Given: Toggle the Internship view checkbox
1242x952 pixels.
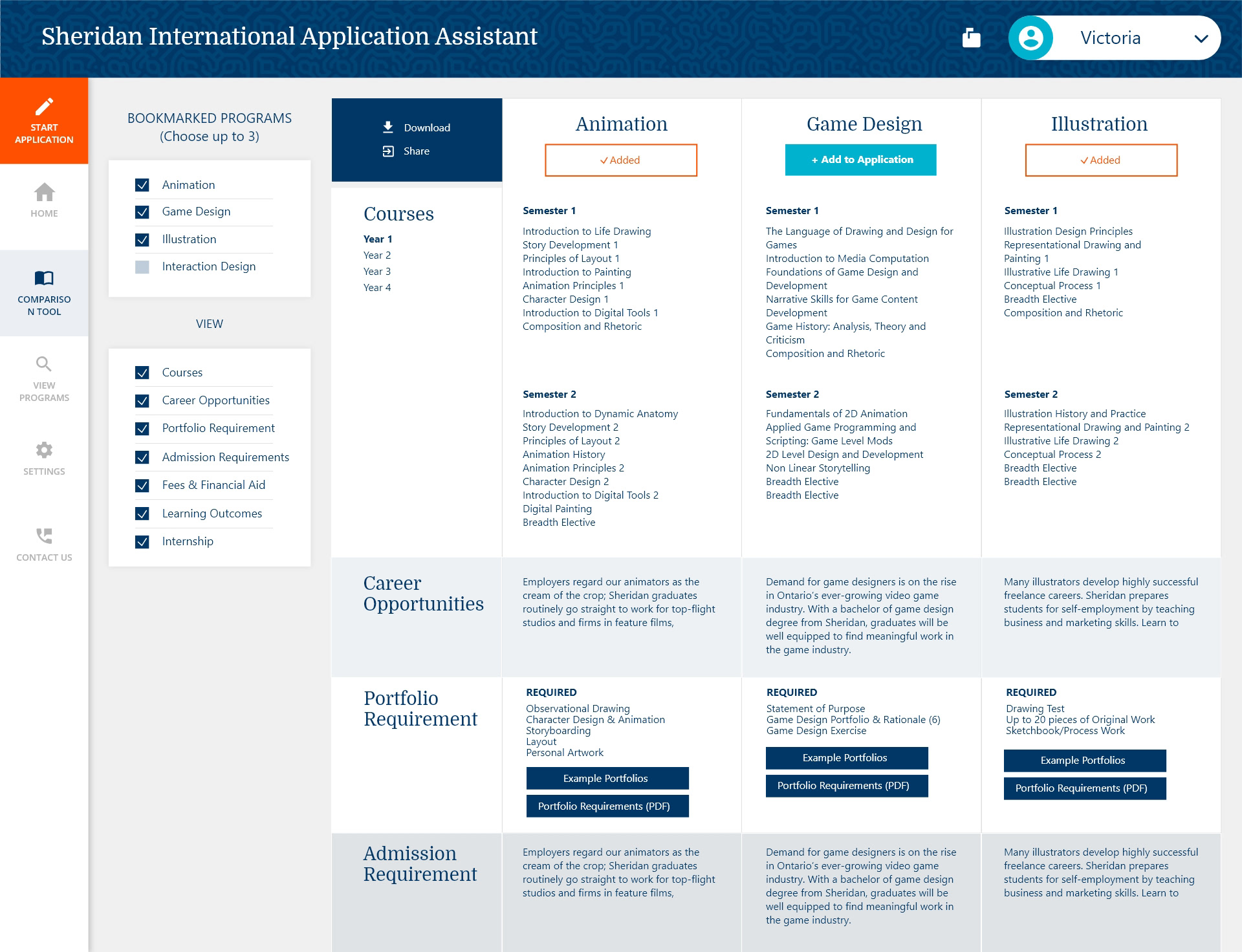Looking at the screenshot, I should tap(142, 542).
